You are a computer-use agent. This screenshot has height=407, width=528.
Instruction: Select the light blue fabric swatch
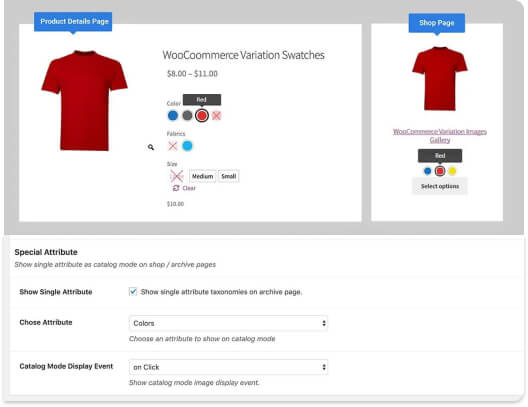click(x=187, y=146)
